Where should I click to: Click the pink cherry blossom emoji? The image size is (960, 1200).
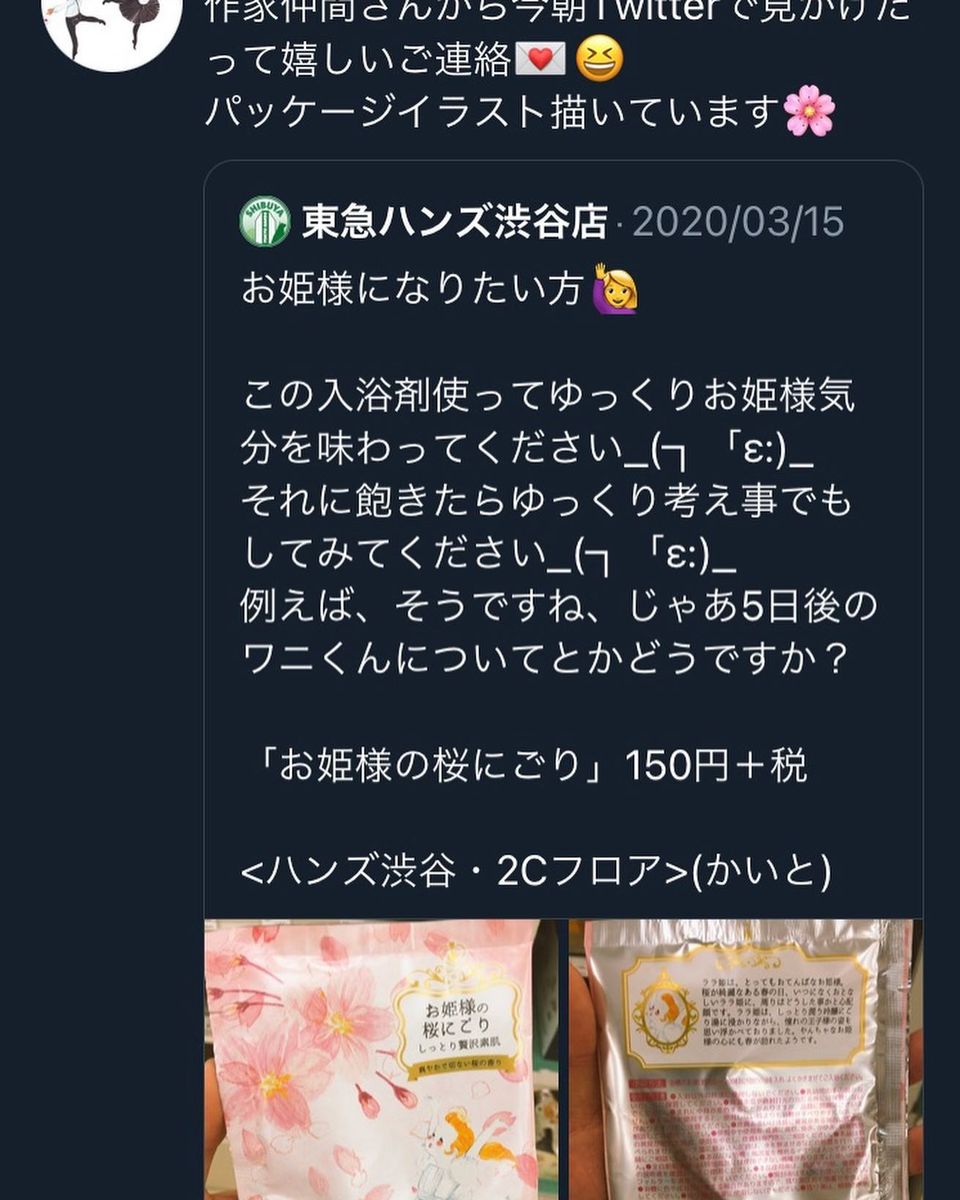pos(809,111)
